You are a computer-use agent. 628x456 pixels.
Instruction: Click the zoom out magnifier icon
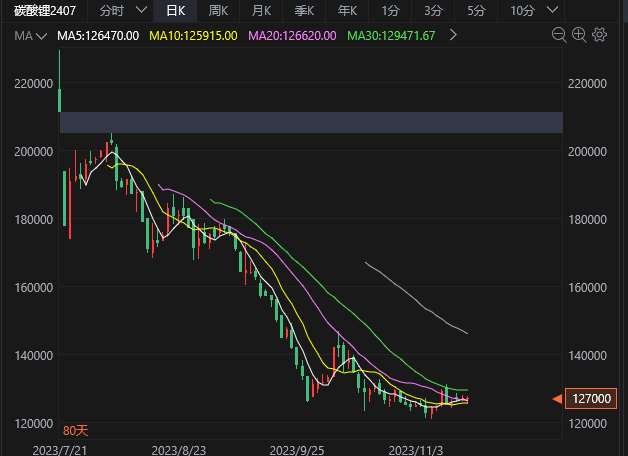(559, 35)
